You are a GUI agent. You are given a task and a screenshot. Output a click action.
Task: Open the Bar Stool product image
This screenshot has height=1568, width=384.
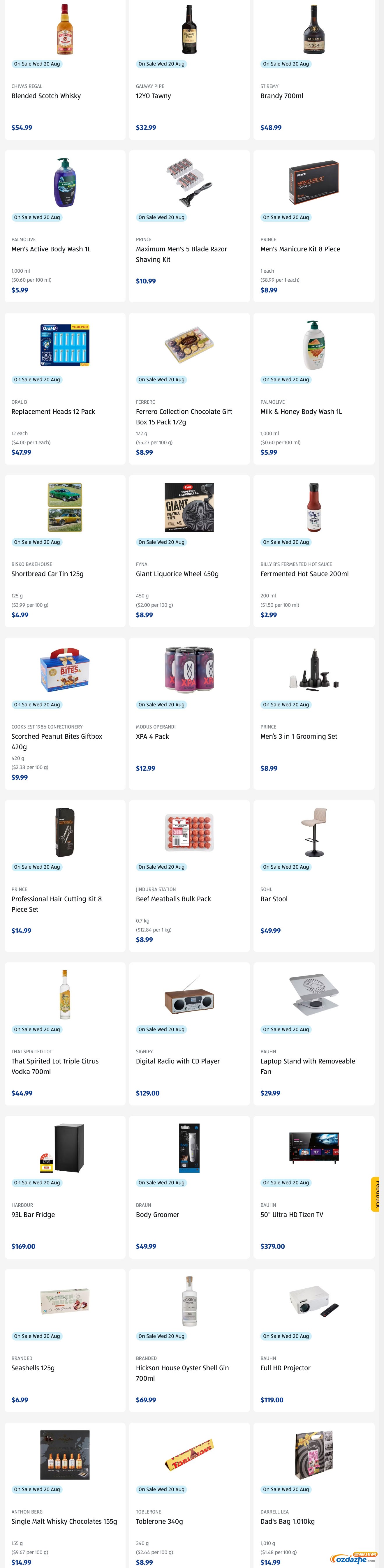click(314, 833)
